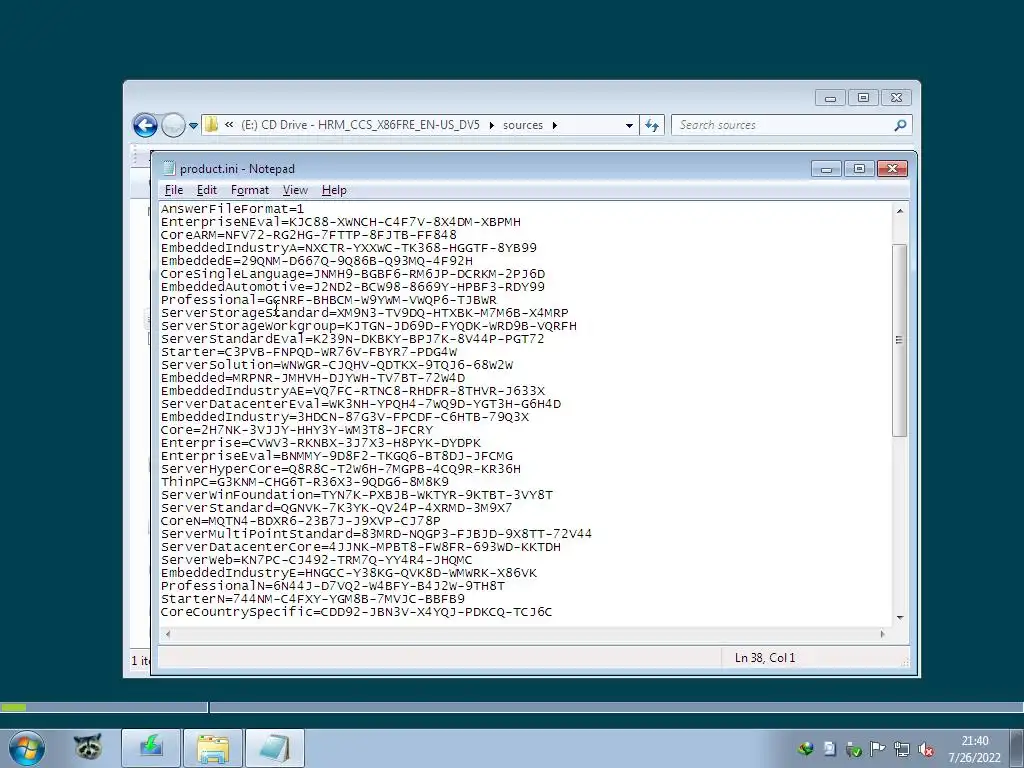Open the address bar previous locations dropdown

click(x=629, y=125)
